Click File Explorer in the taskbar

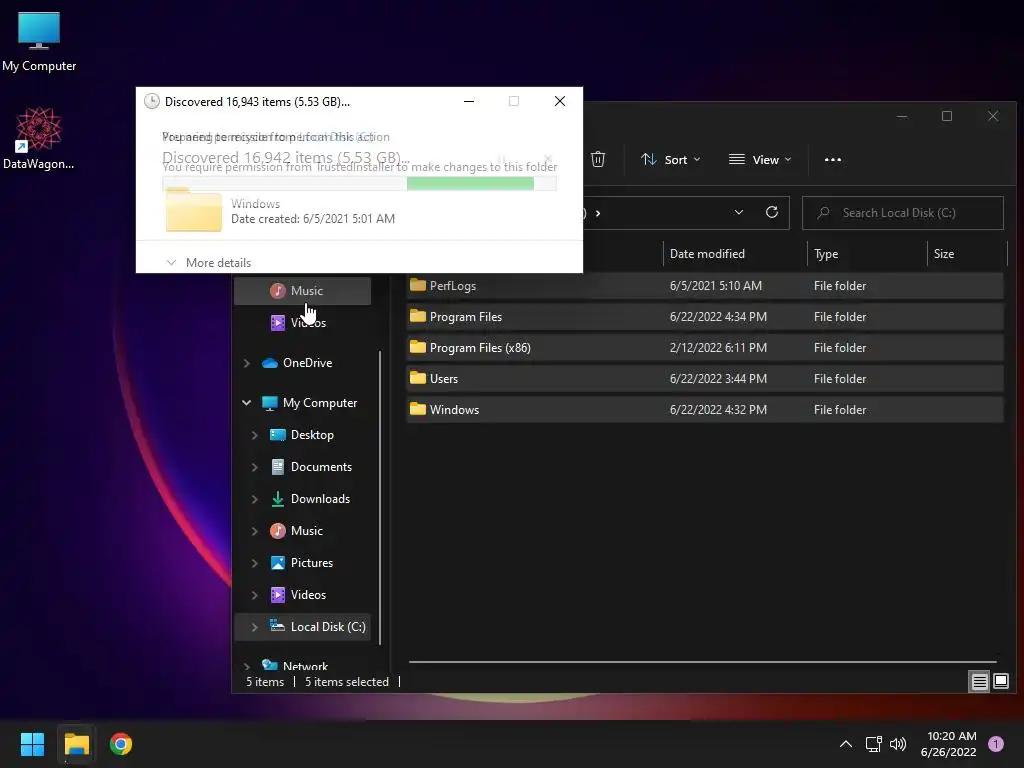coord(76,744)
